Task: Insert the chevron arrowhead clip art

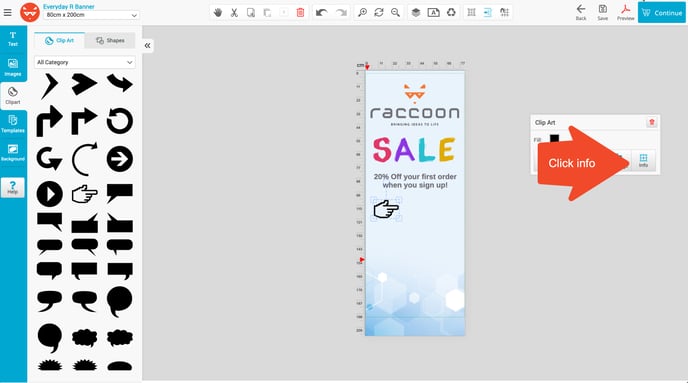Action: [x=49, y=86]
